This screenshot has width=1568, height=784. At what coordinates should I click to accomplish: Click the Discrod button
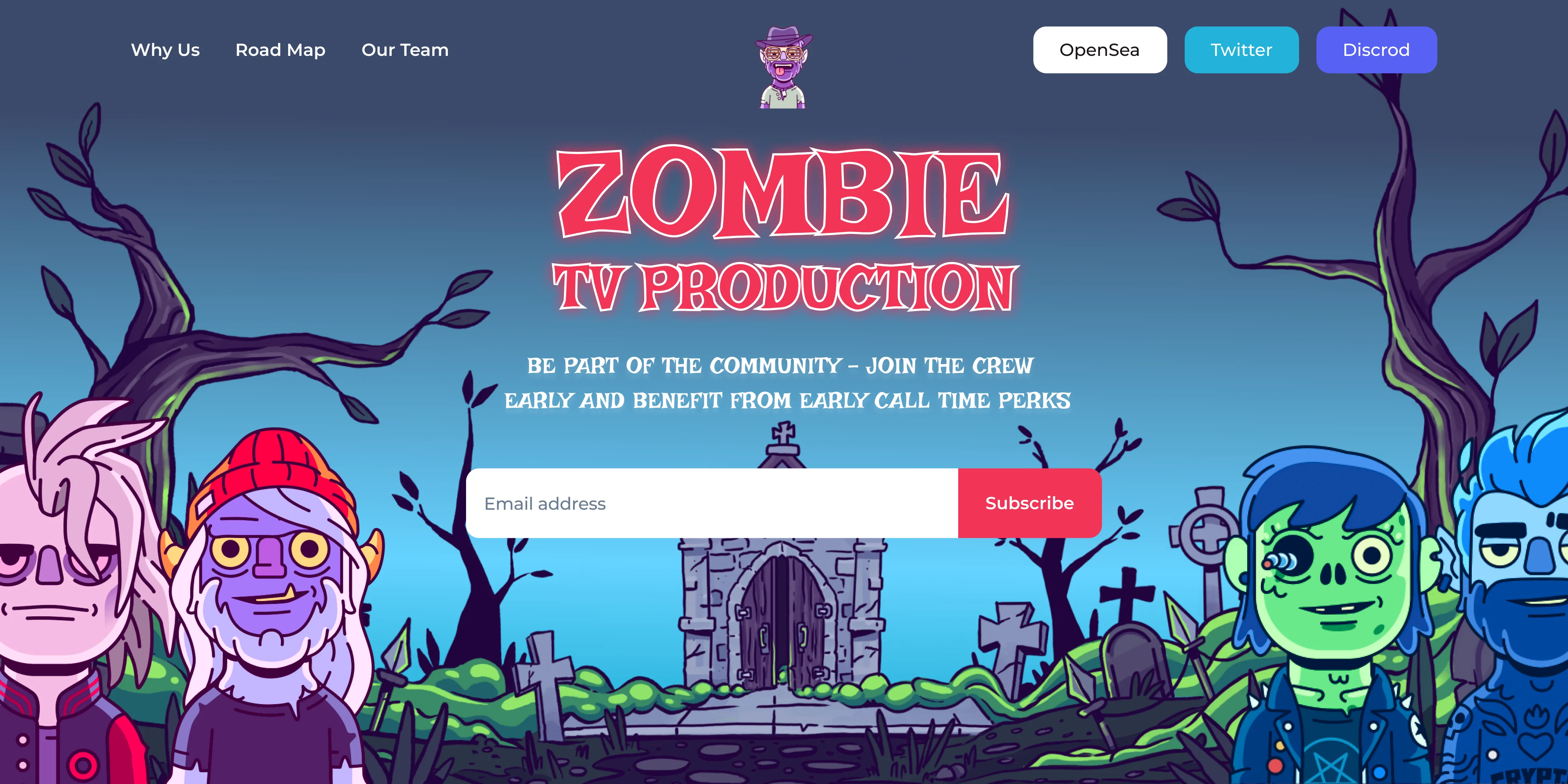coord(1376,50)
